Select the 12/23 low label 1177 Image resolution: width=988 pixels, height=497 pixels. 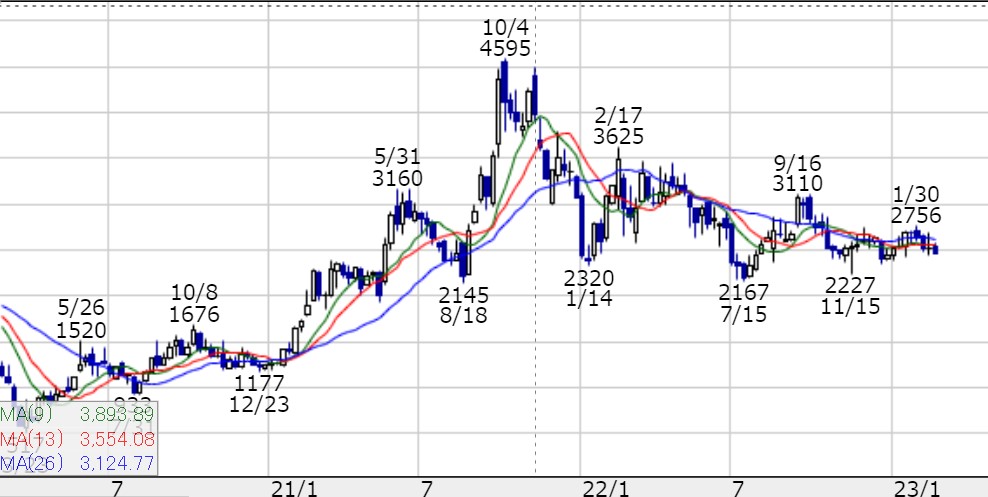click(259, 383)
